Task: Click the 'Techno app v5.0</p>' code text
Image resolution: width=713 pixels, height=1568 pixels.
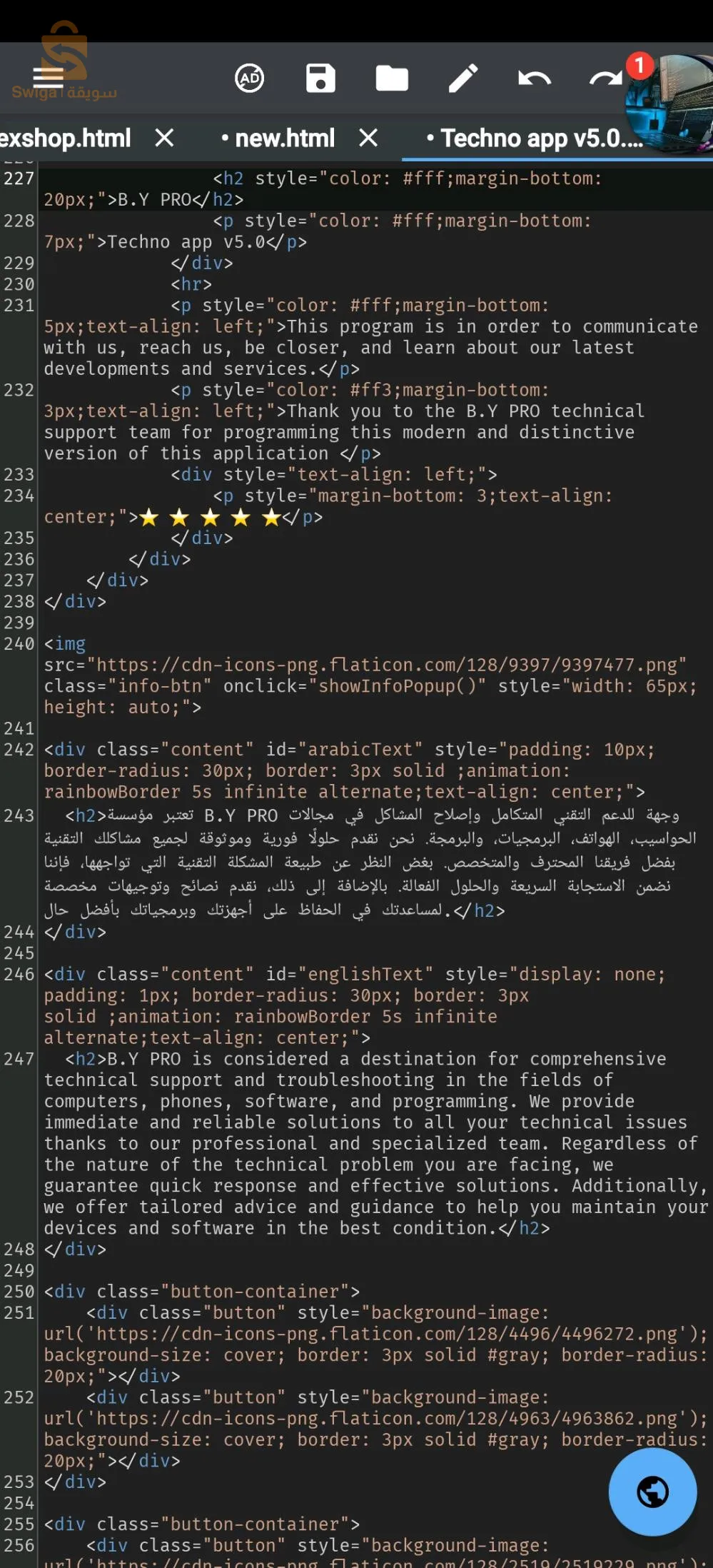Action: coord(207,242)
